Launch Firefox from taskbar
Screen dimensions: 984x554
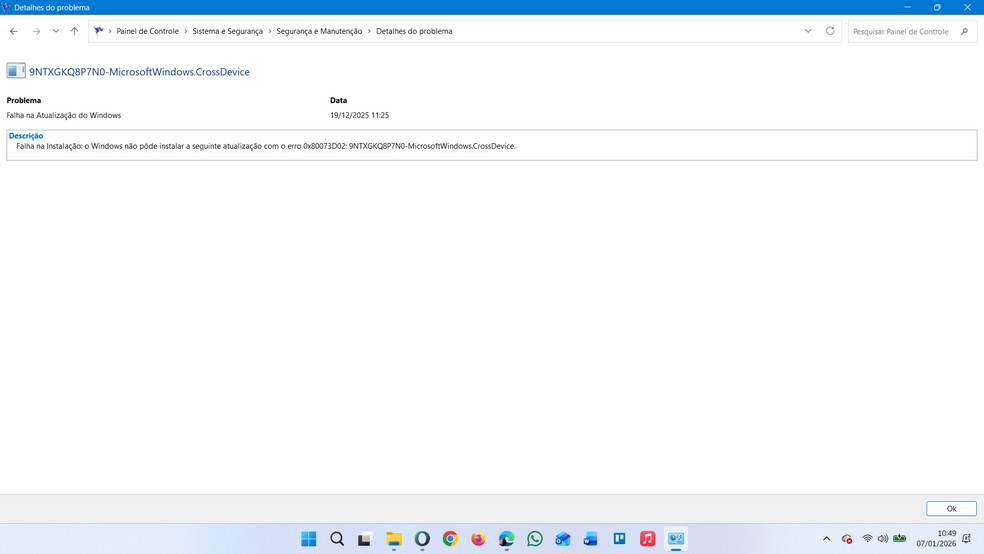pyautogui.click(x=478, y=539)
